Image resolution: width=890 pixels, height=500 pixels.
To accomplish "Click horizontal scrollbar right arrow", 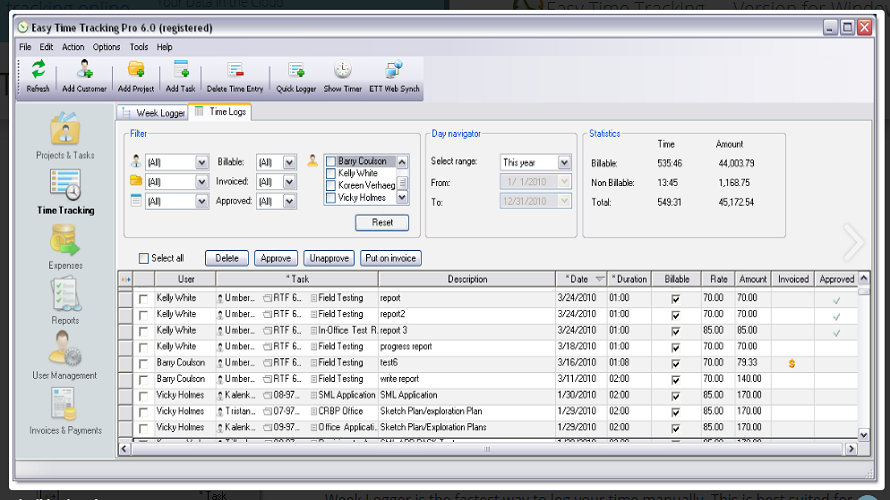I will (x=851, y=449).
